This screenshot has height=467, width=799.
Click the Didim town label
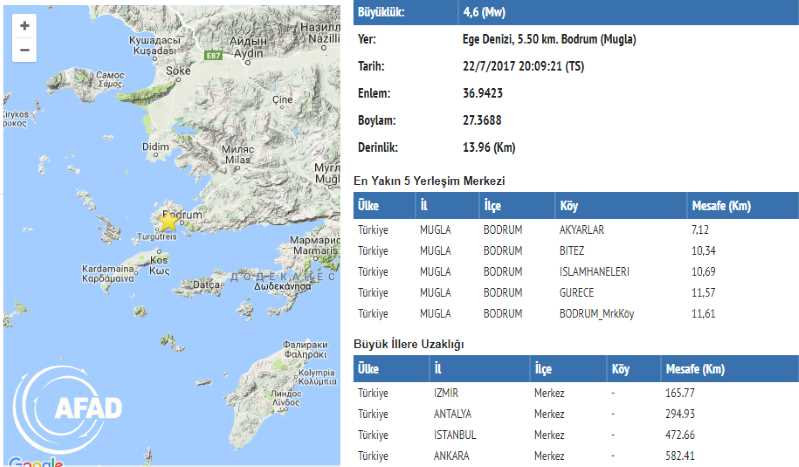pyautogui.click(x=156, y=146)
